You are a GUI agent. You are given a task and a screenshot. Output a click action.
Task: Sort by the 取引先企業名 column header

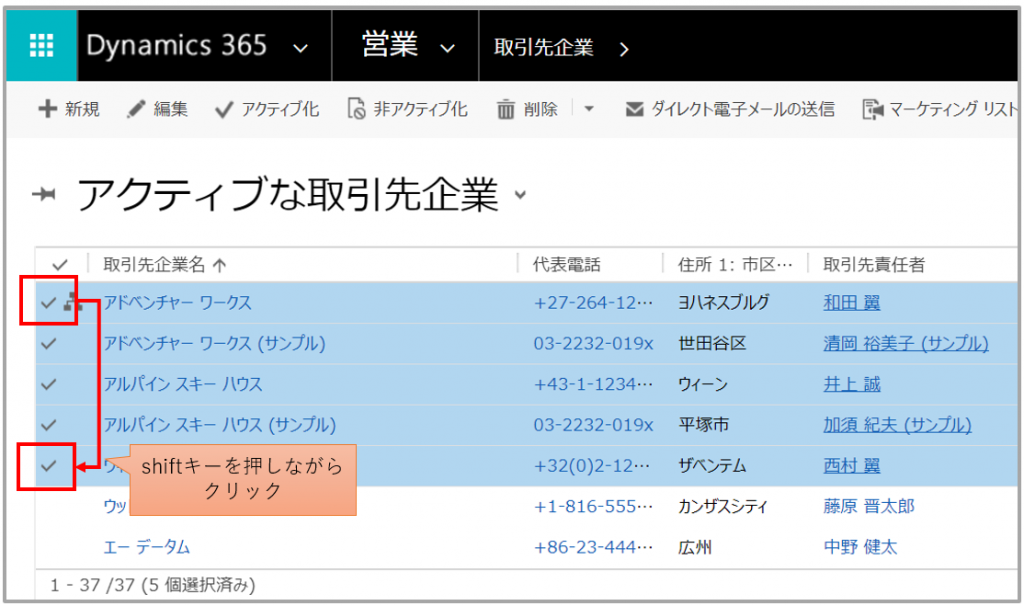155,264
